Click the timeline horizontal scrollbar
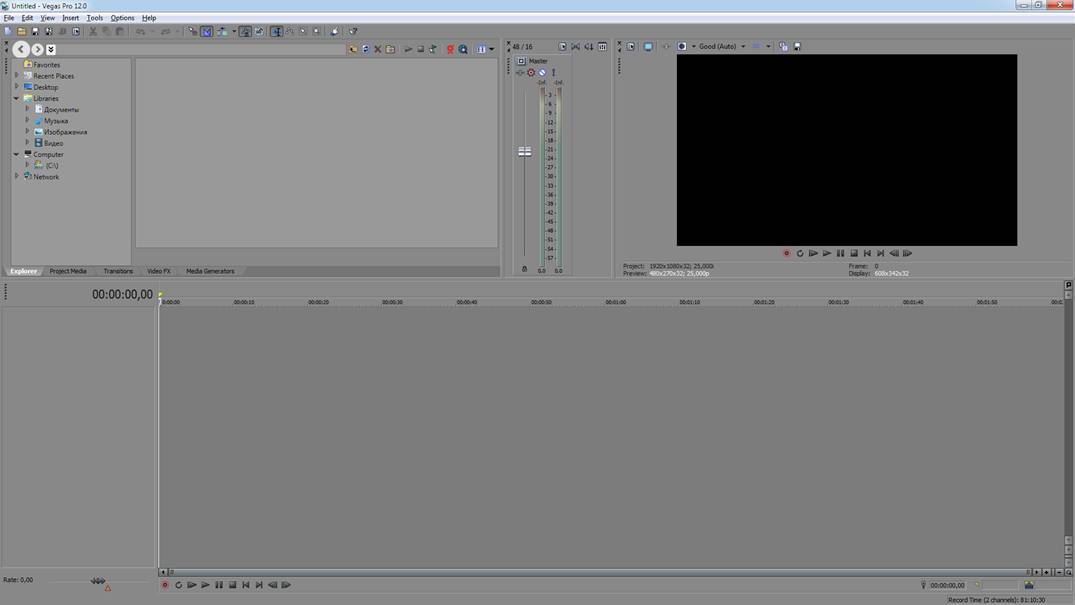 [597, 572]
